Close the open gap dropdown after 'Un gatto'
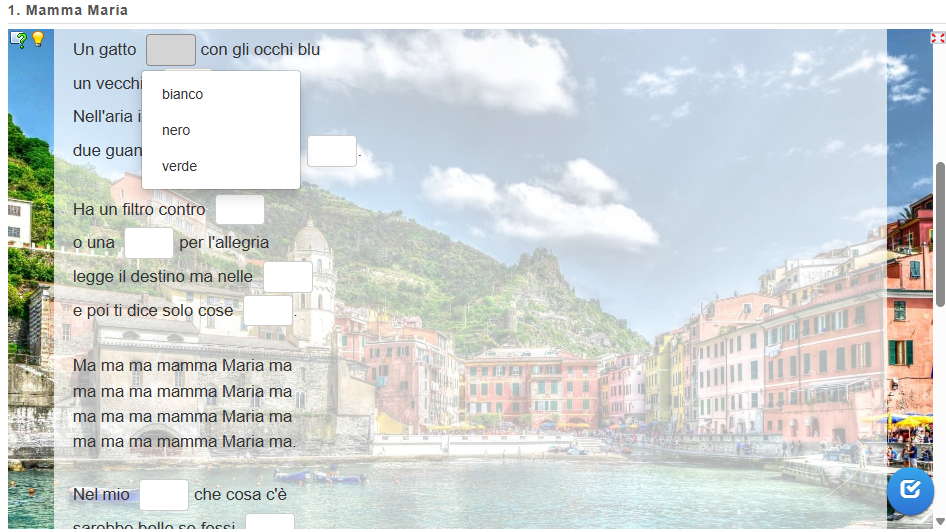Screen dimensions: 946x532 coord(171,49)
